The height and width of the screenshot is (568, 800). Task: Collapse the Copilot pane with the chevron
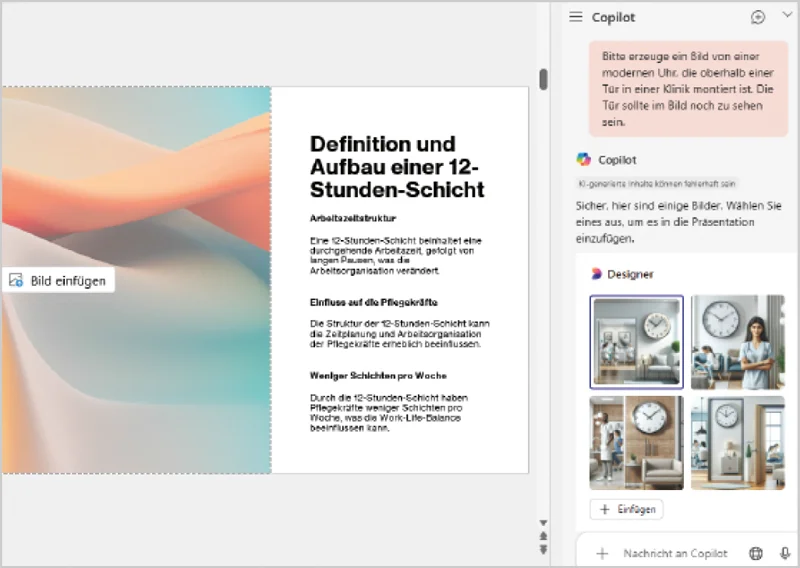[x=785, y=16]
